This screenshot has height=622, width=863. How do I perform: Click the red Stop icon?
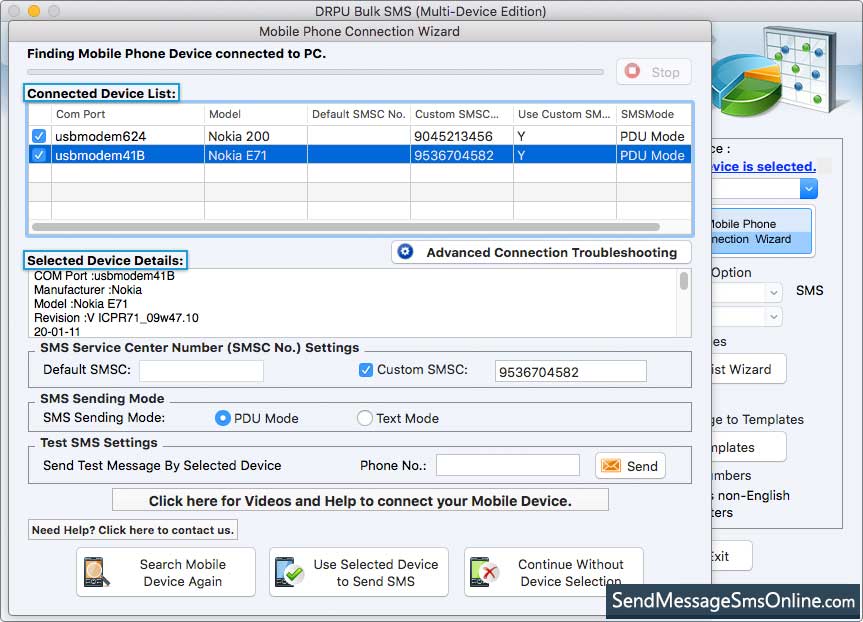tap(632, 71)
